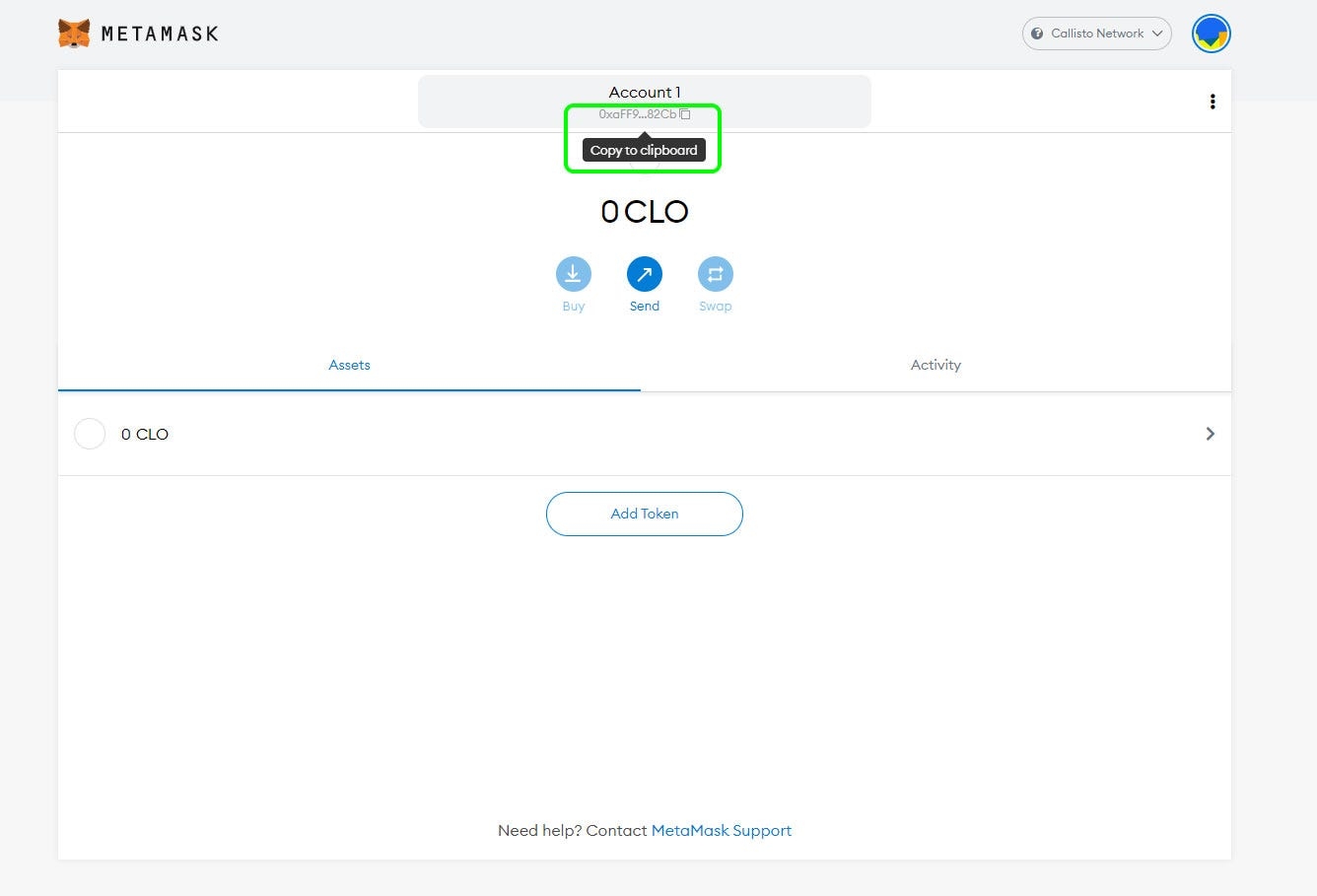The image size is (1317, 896).
Task: Click the question mark network icon
Action: coord(1037,34)
